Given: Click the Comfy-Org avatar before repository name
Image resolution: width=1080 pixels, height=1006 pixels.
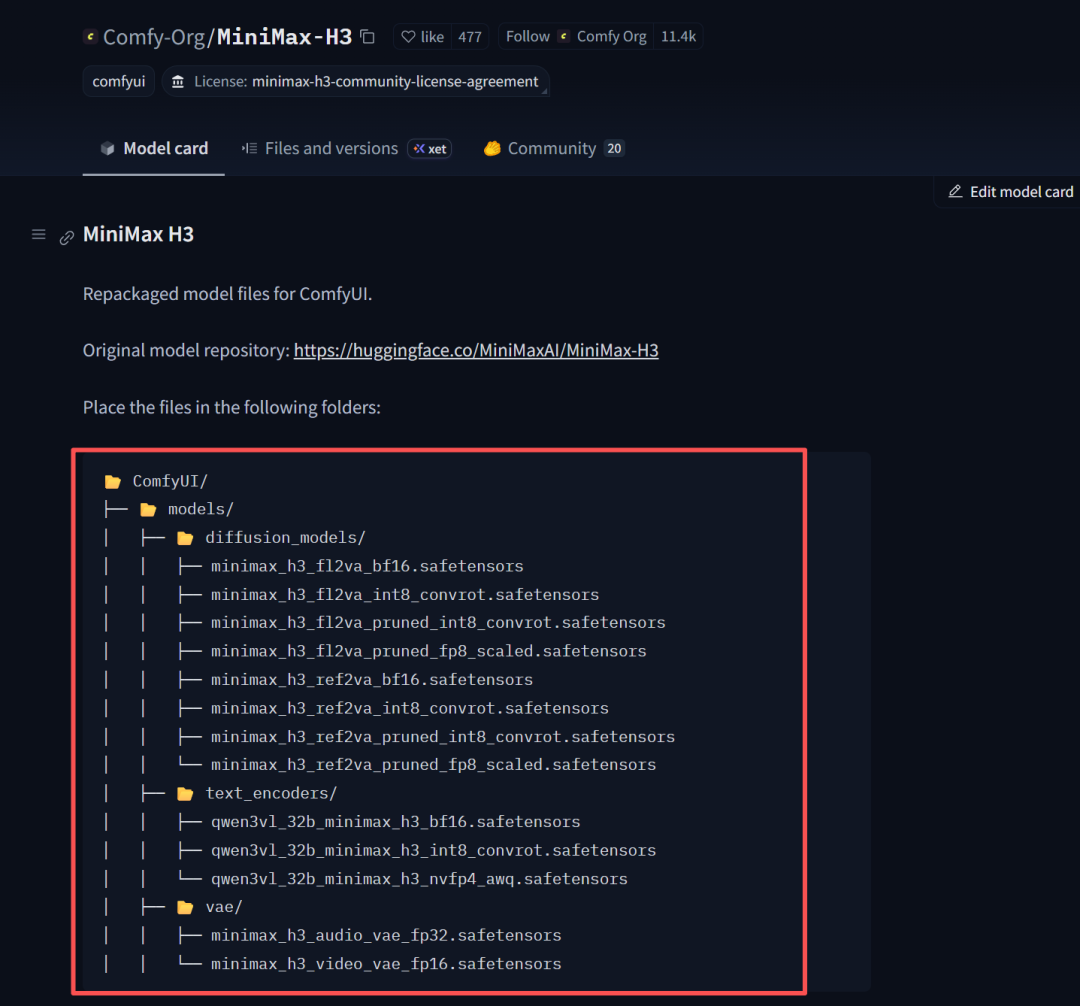Looking at the screenshot, I should 90,36.
